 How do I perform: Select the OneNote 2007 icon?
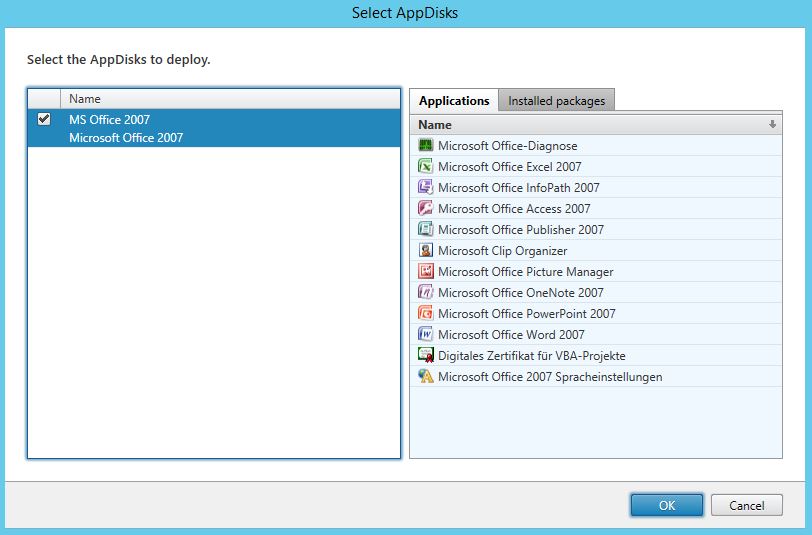425,293
